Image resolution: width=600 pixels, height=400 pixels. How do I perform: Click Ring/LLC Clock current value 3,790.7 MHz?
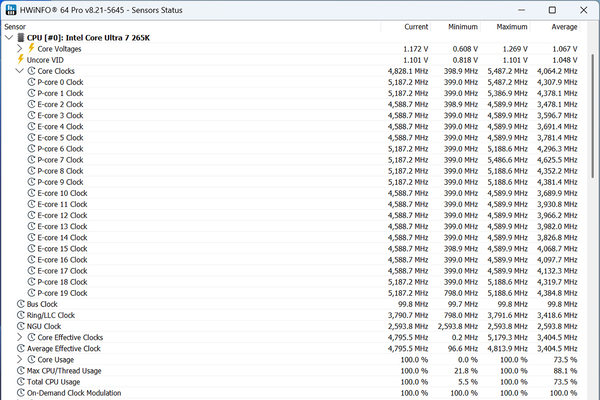point(408,315)
